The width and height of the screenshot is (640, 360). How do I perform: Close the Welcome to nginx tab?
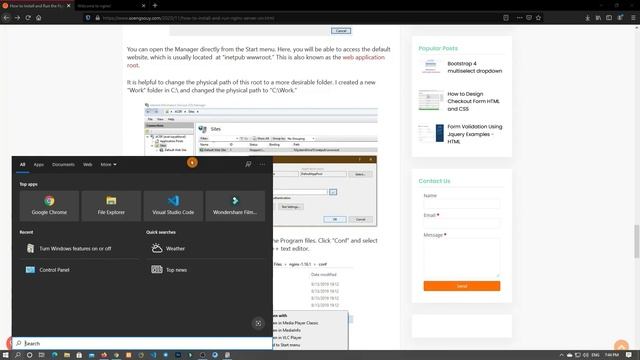143,6
